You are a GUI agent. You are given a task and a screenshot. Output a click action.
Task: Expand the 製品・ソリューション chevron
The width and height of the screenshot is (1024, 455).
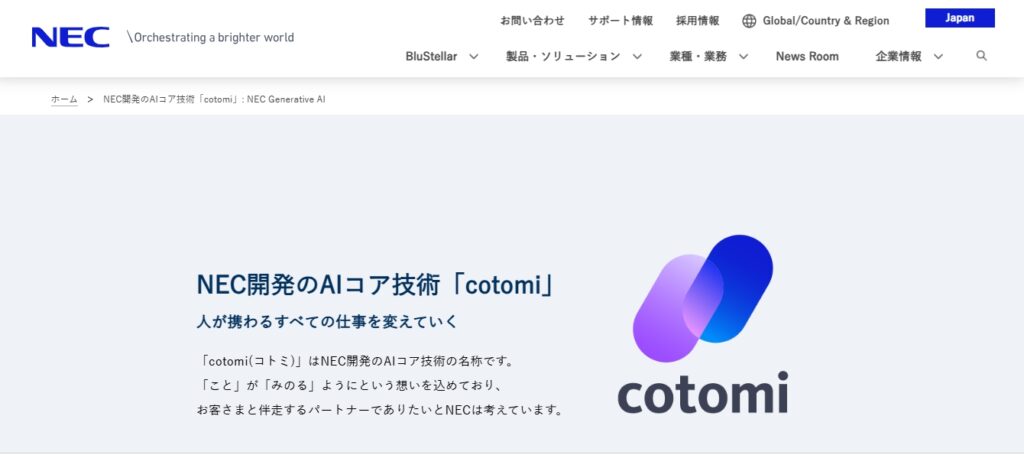pyautogui.click(x=637, y=57)
